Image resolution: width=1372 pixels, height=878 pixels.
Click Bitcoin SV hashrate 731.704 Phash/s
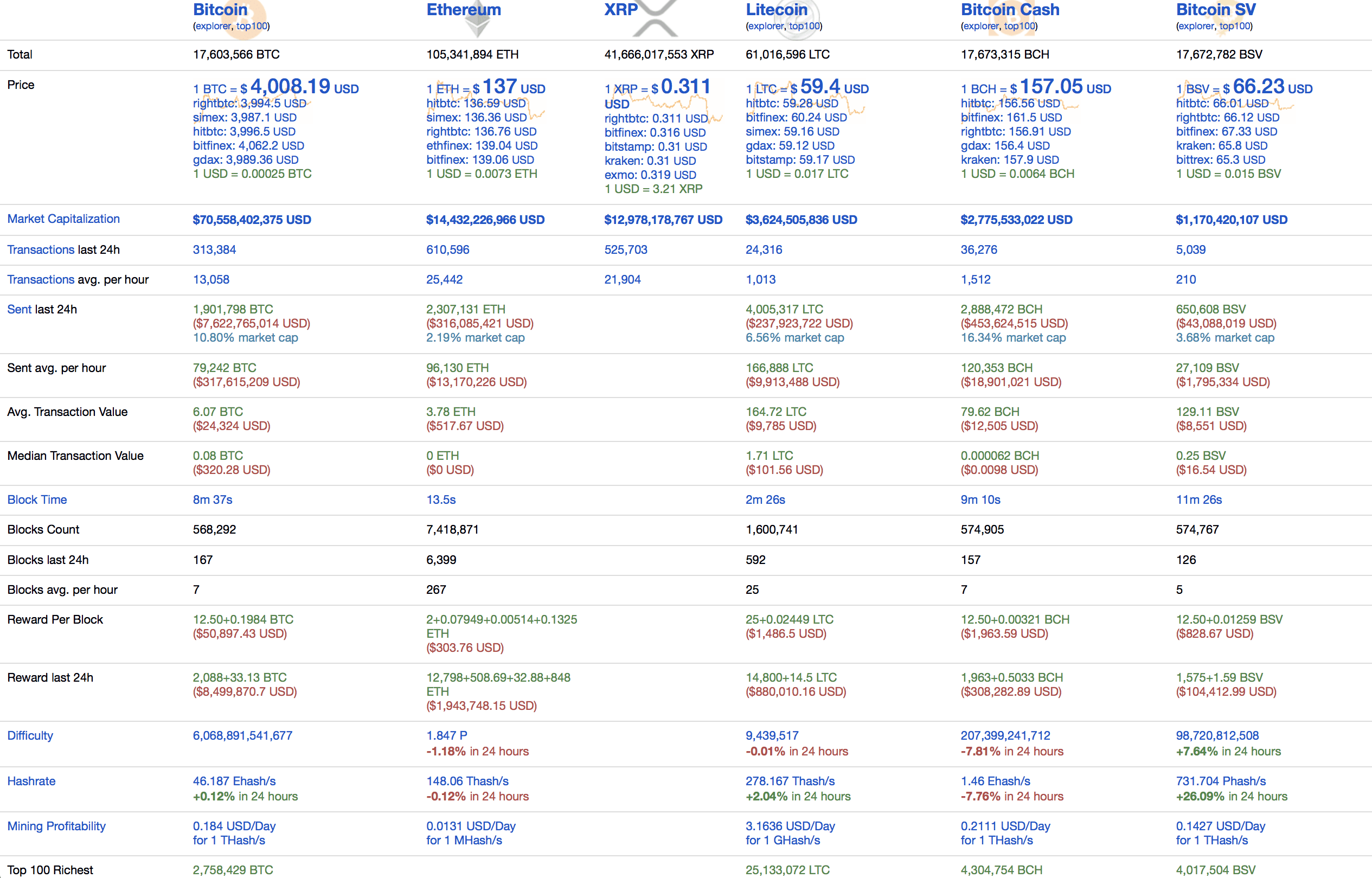coord(1220,781)
